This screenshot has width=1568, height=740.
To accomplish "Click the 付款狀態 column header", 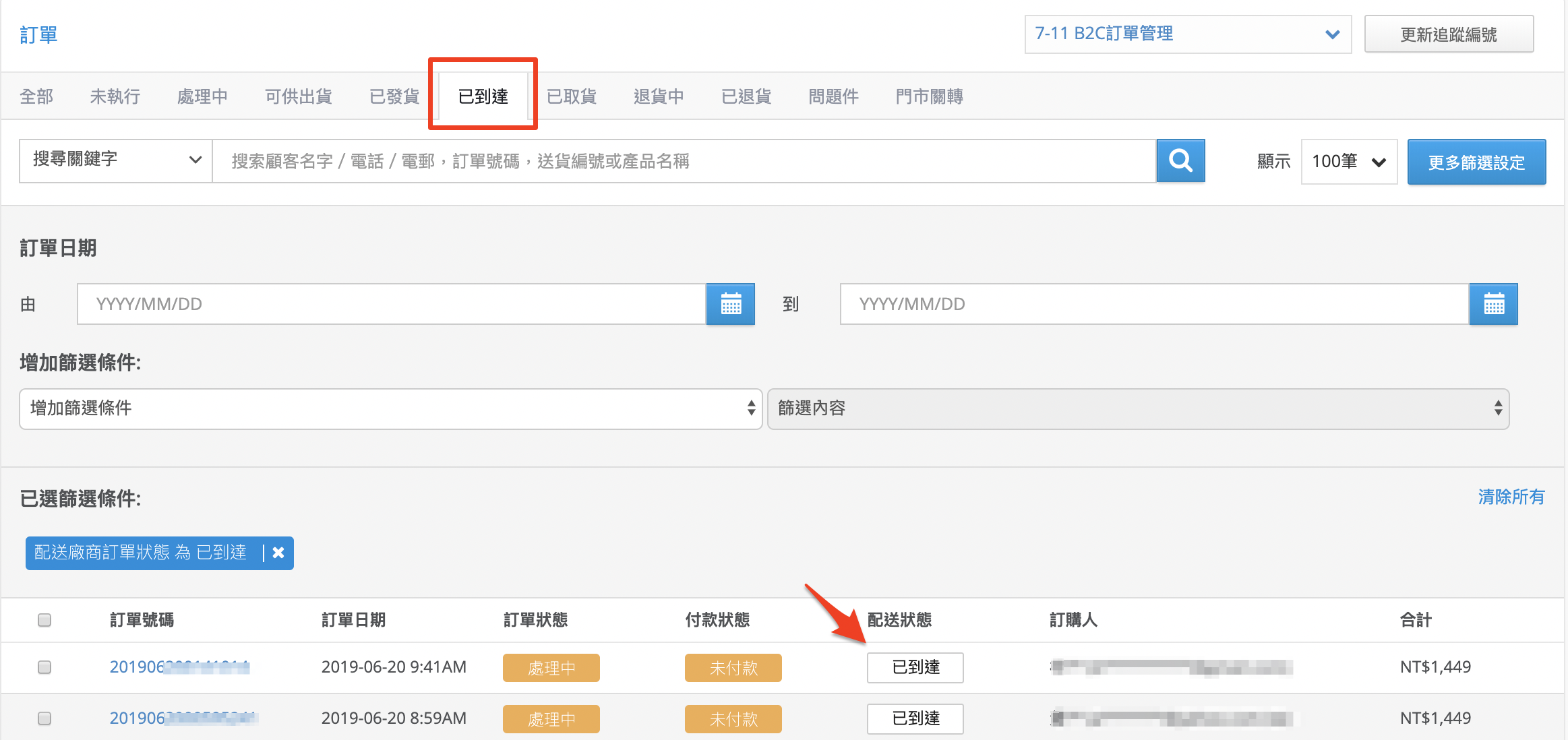I will tap(717, 620).
